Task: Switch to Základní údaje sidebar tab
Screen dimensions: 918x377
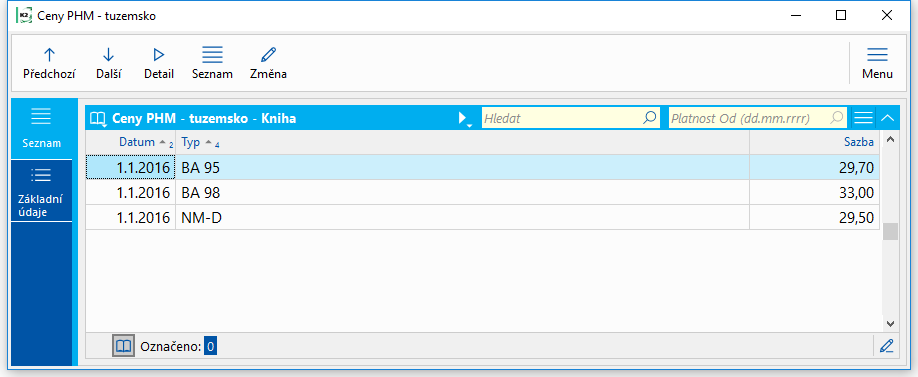Action: tap(42, 192)
